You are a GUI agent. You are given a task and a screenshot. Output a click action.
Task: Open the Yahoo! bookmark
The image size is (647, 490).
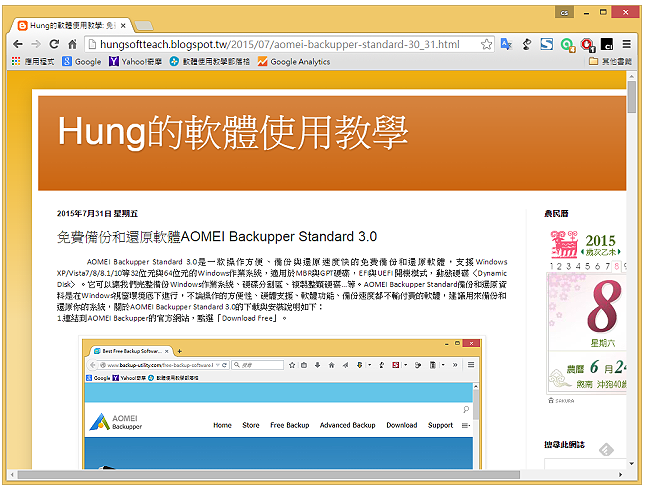pyautogui.click(x=135, y=61)
